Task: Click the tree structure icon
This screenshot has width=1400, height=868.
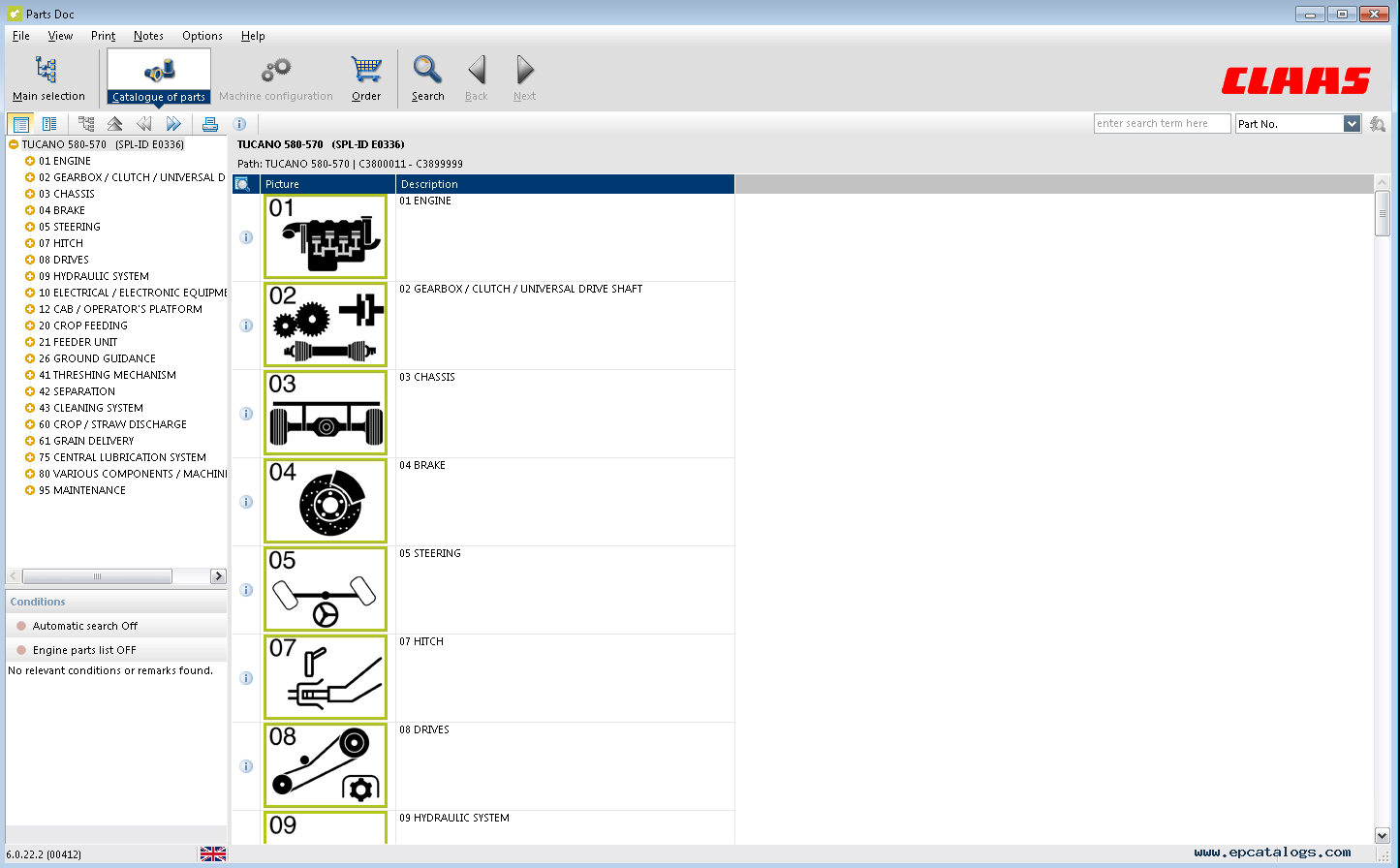Action: coord(86,124)
